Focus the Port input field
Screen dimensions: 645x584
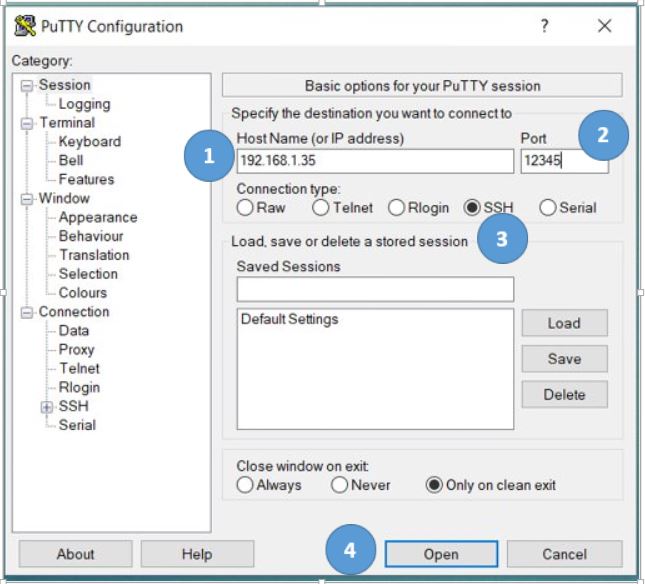(x=564, y=161)
